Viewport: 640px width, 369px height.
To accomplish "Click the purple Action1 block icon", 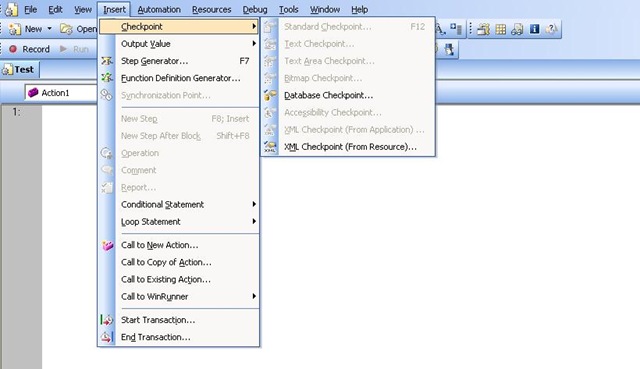I will pos(33,93).
